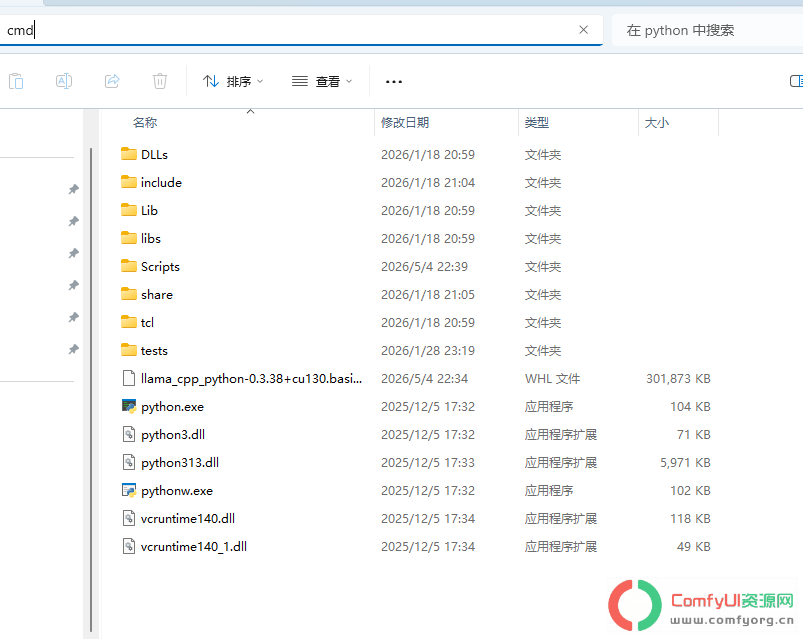Viewport: 803px width, 639px height.
Task: Open the sort (排序) dropdown
Action: point(233,81)
